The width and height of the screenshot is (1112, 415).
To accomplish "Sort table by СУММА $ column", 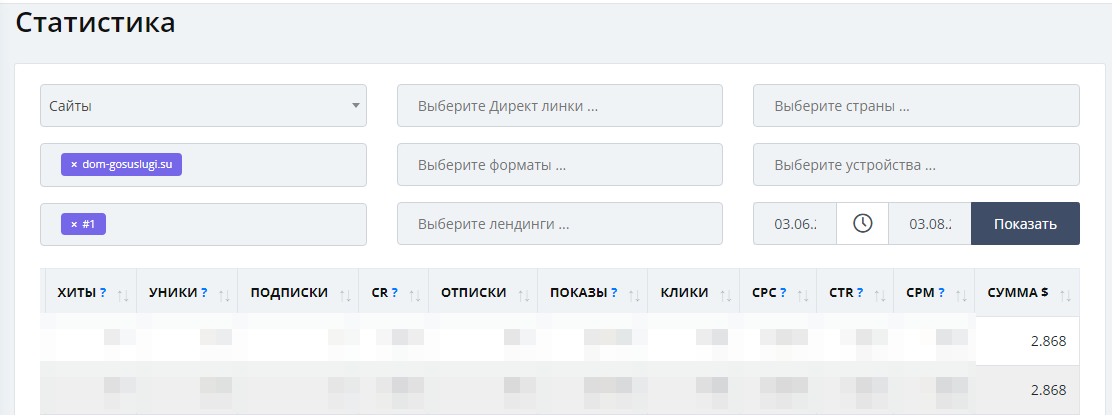I will point(1065,294).
